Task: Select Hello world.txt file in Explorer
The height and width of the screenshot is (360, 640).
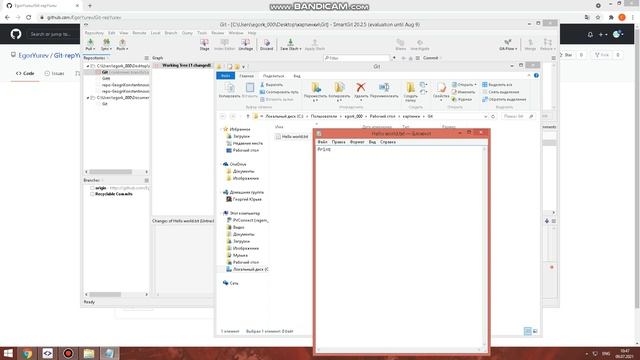Action: click(292, 136)
